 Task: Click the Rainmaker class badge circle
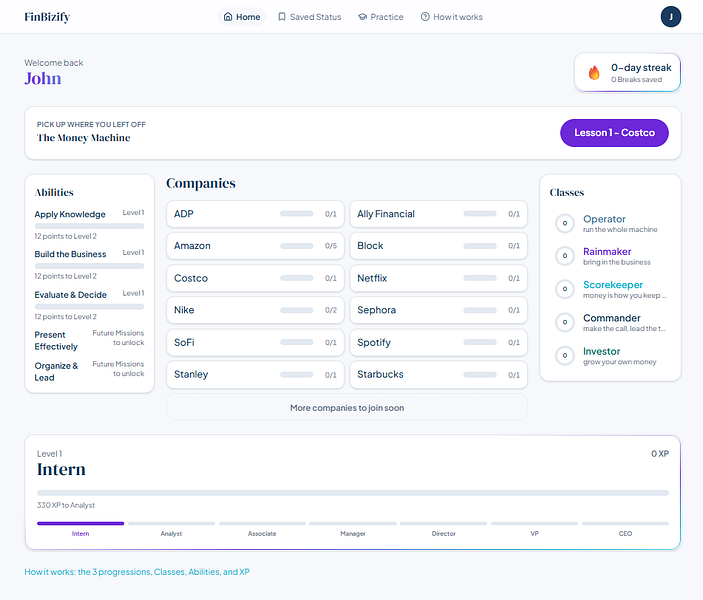(x=565, y=256)
